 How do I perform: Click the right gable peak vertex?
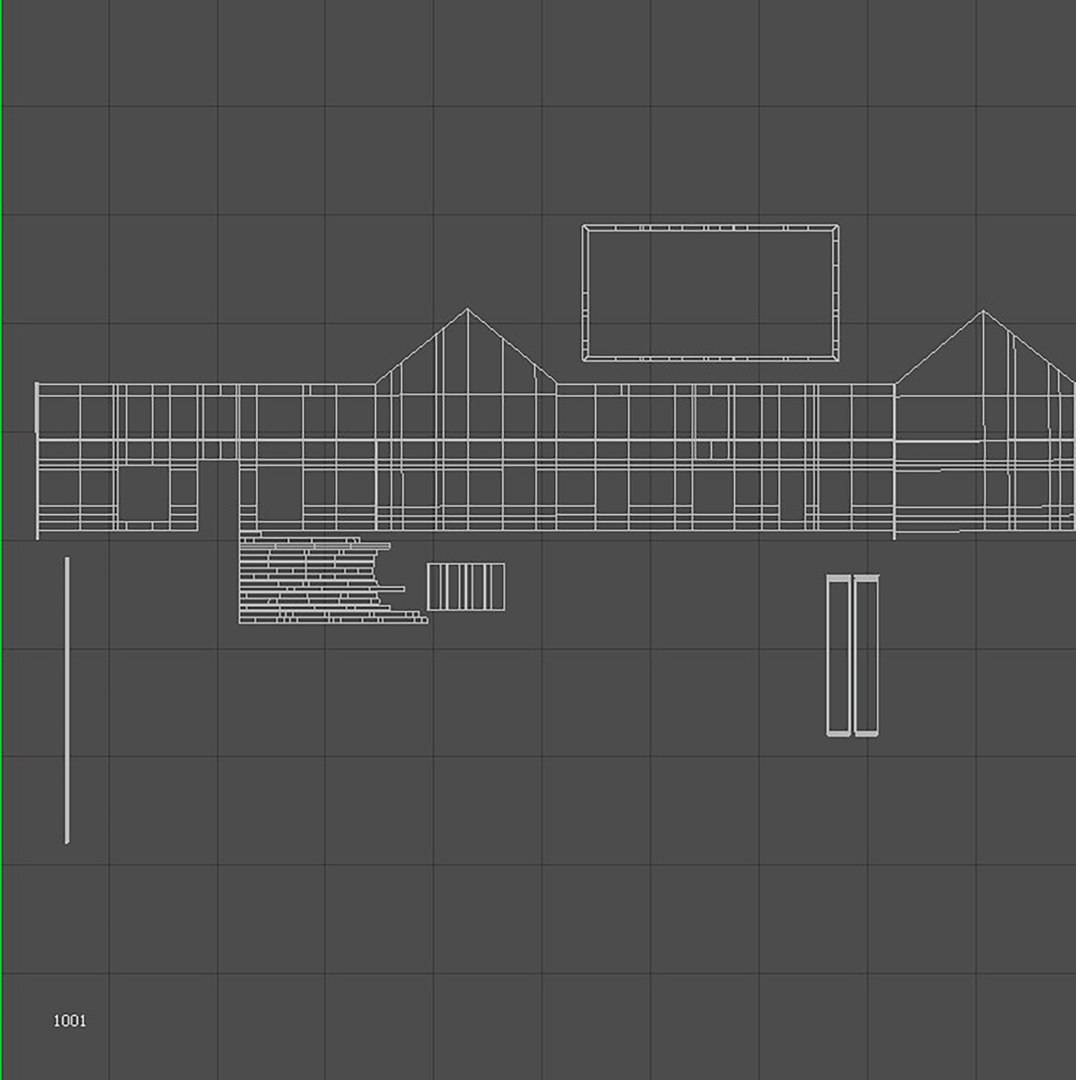[983, 311]
